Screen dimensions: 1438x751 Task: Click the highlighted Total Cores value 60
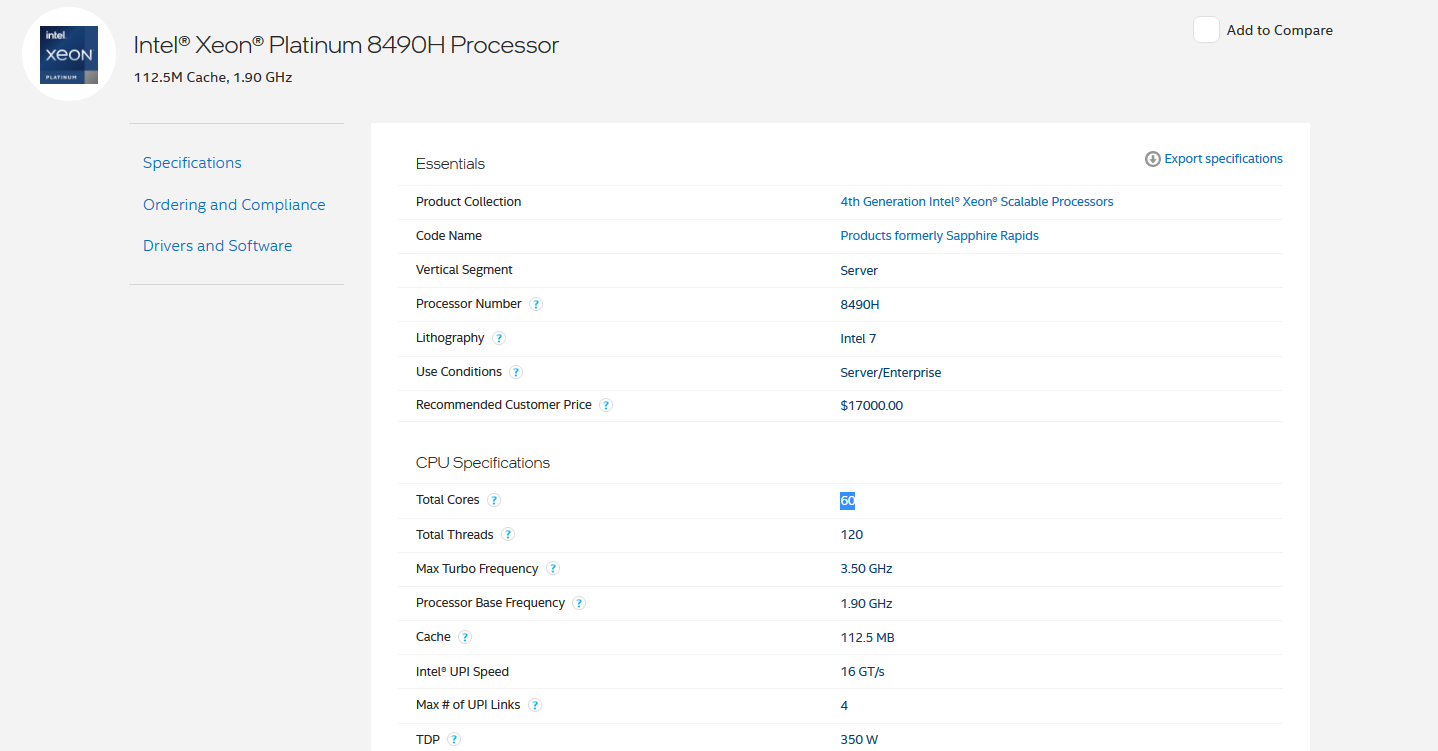[x=847, y=501]
